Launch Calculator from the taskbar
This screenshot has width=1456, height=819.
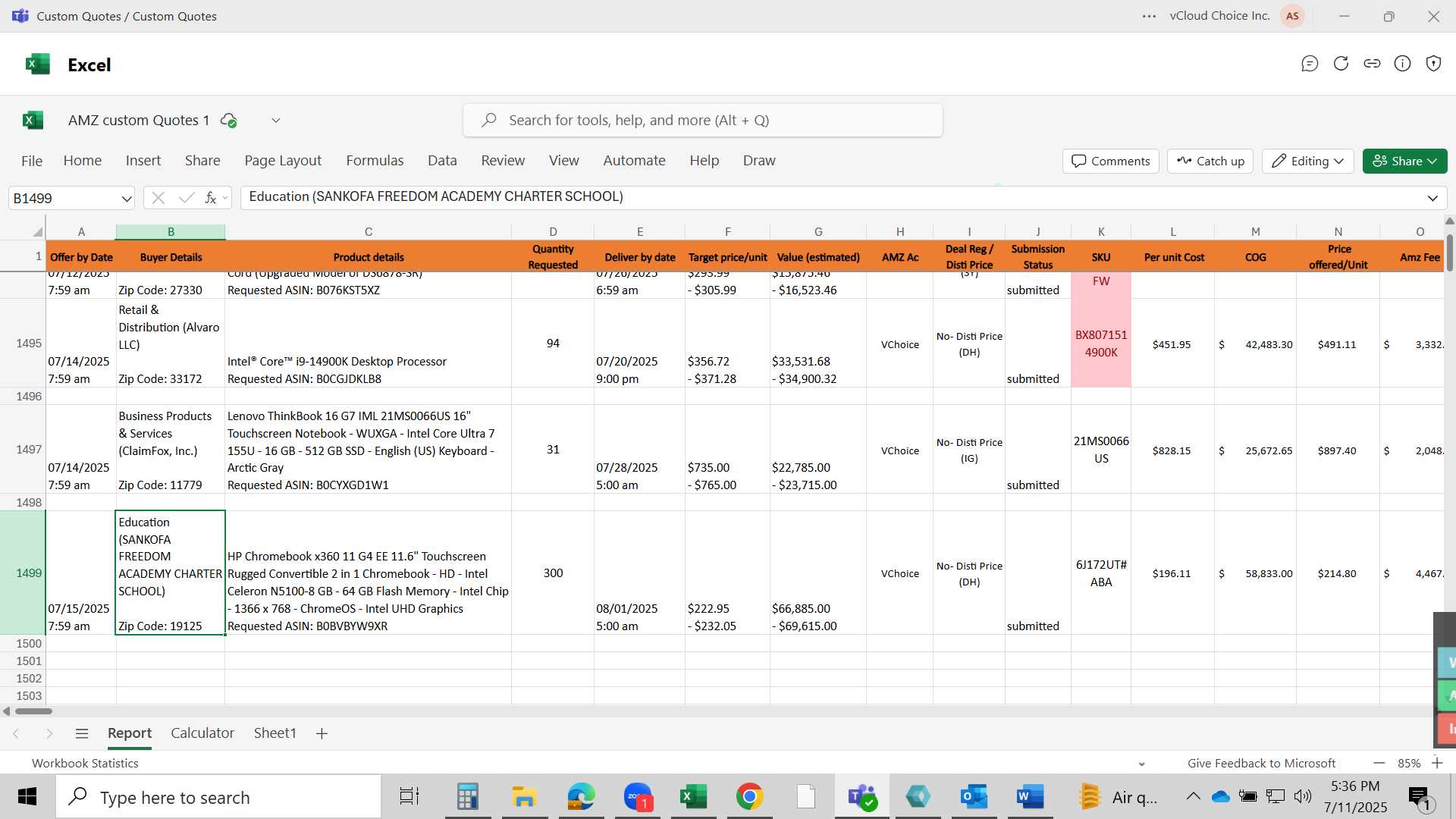(x=467, y=797)
